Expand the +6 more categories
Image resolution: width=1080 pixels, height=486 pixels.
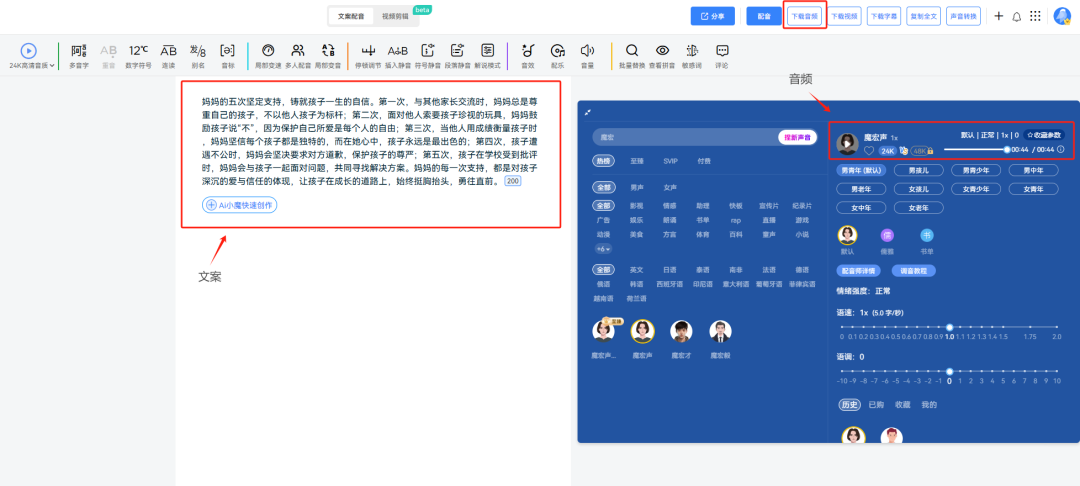click(x=603, y=249)
